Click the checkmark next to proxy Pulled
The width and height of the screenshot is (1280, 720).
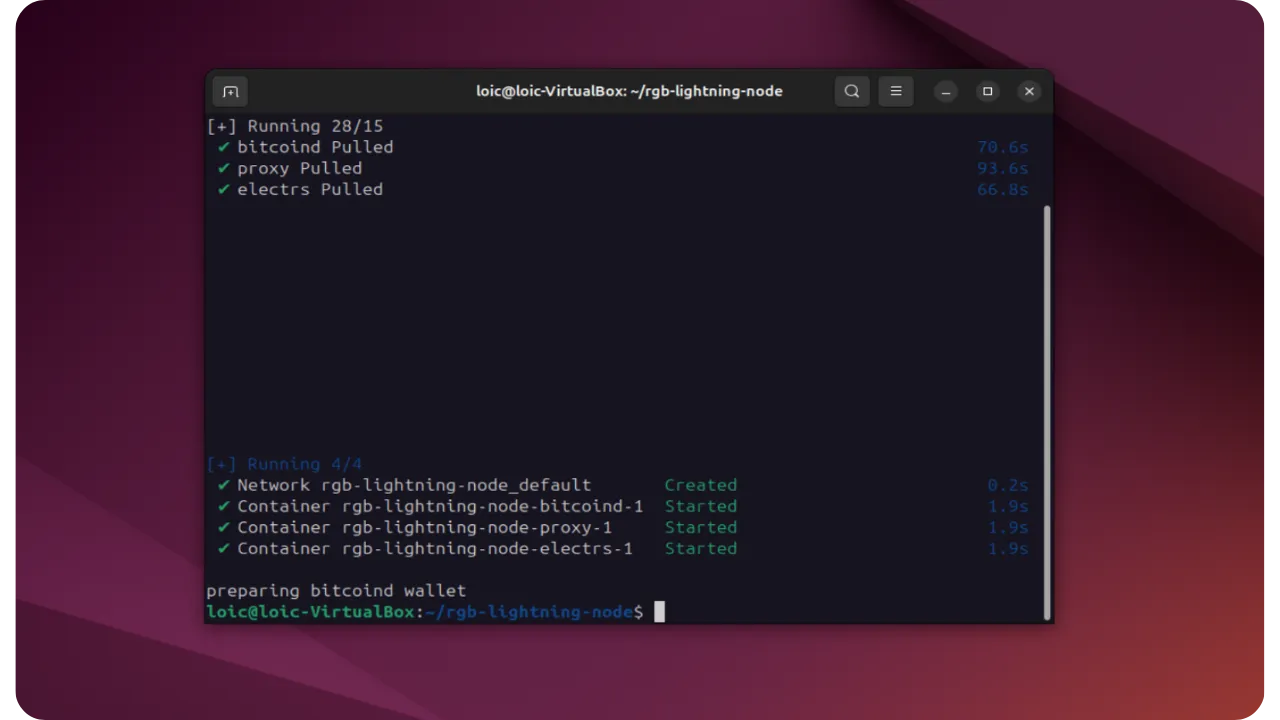(x=223, y=168)
